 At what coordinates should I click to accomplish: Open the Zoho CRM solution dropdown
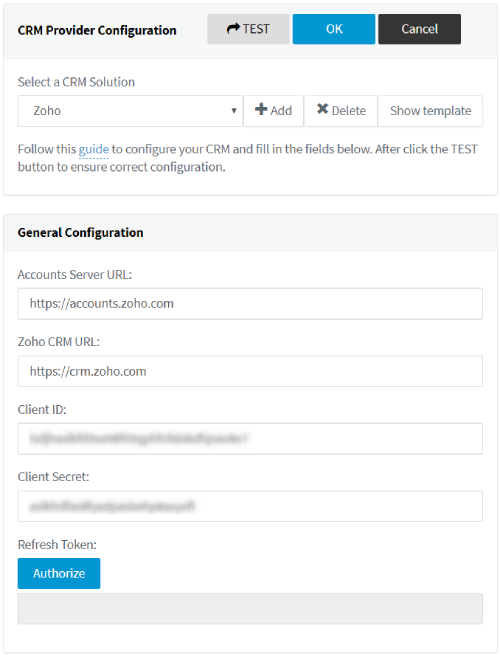(130, 111)
